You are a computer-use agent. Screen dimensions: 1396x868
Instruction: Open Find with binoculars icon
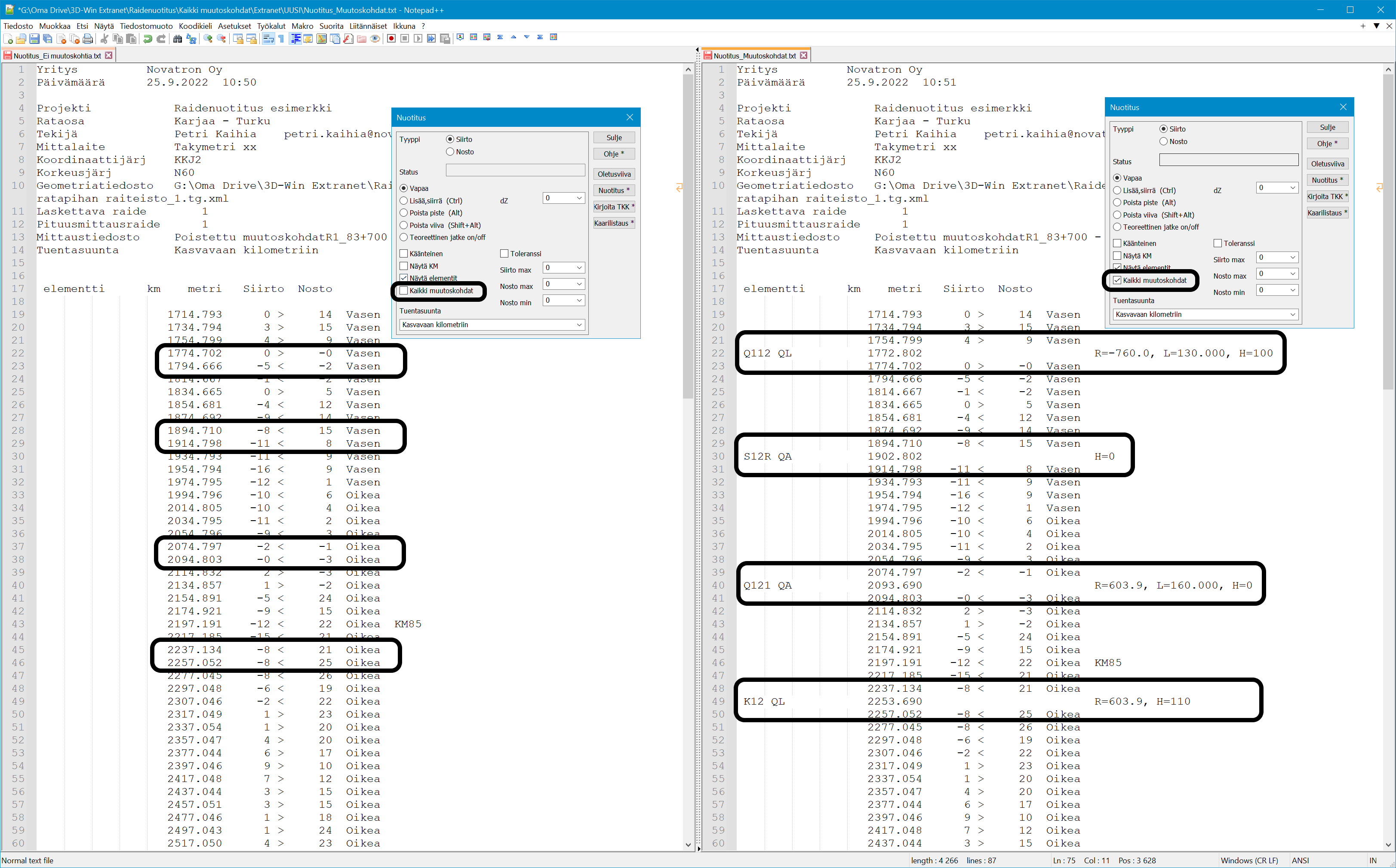click(x=178, y=38)
